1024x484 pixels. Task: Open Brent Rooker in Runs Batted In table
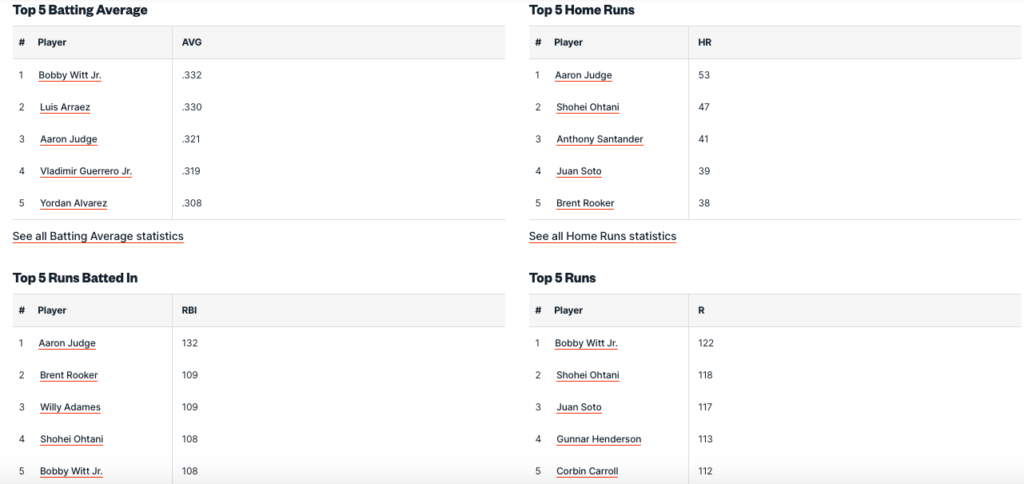(68, 375)
